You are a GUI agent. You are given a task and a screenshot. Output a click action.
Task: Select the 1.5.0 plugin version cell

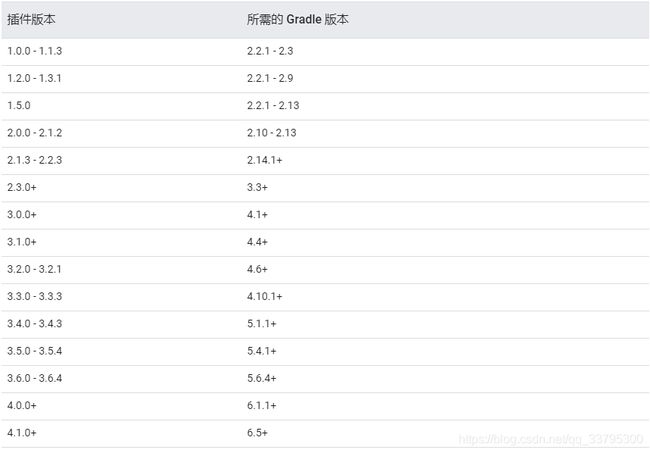(x=19, y=105)
